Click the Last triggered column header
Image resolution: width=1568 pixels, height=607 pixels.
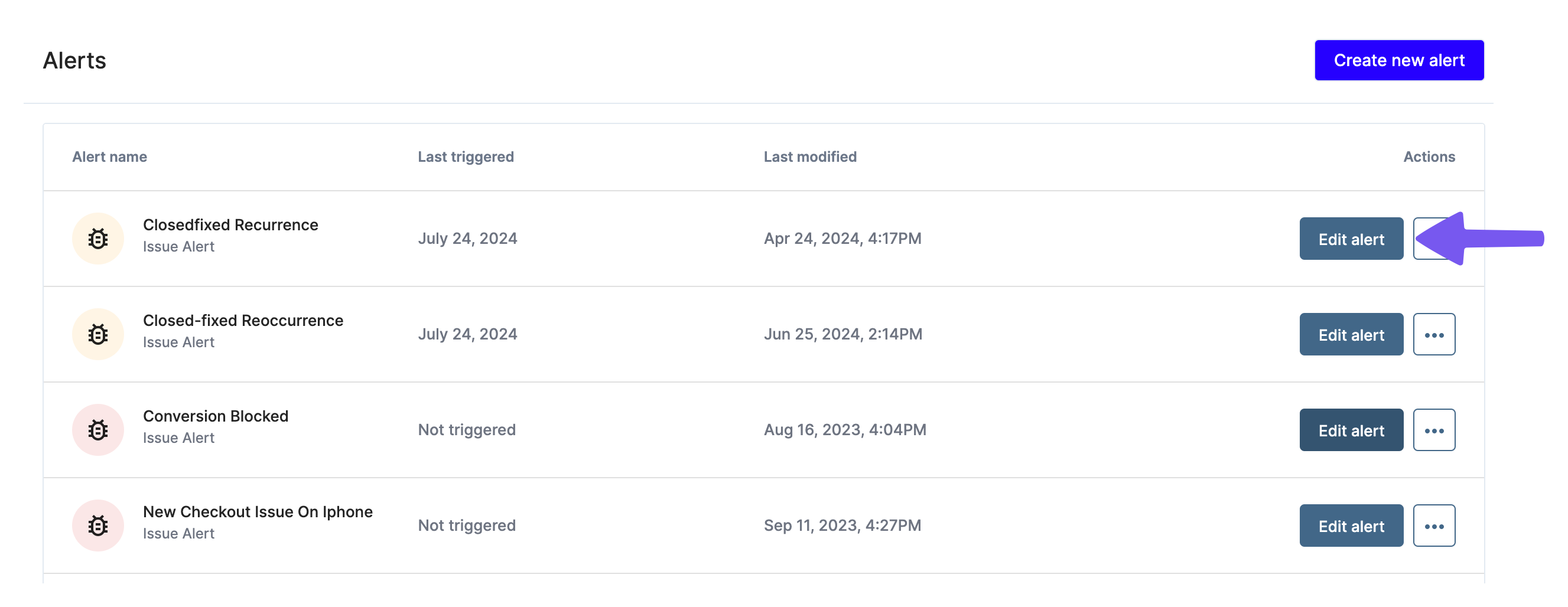coord(466,157)
